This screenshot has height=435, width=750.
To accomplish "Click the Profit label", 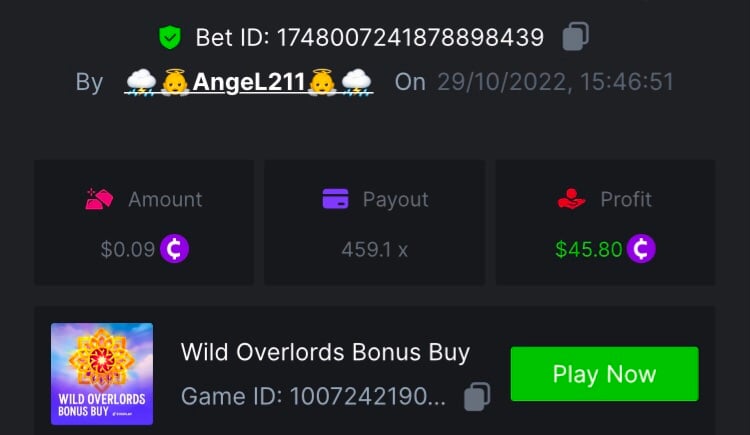I will click(x=626, y=199).
